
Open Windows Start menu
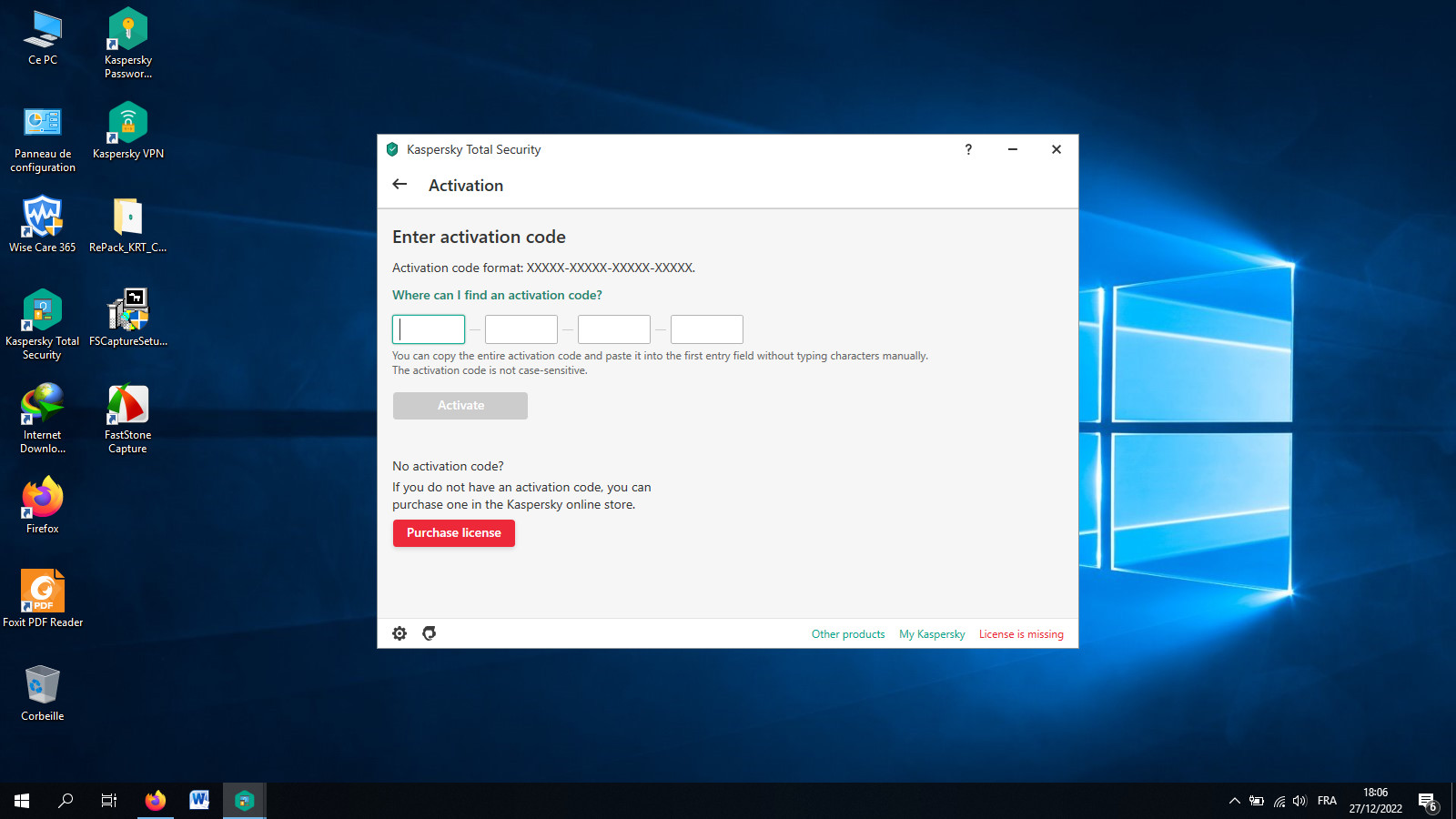pos(22,801)
